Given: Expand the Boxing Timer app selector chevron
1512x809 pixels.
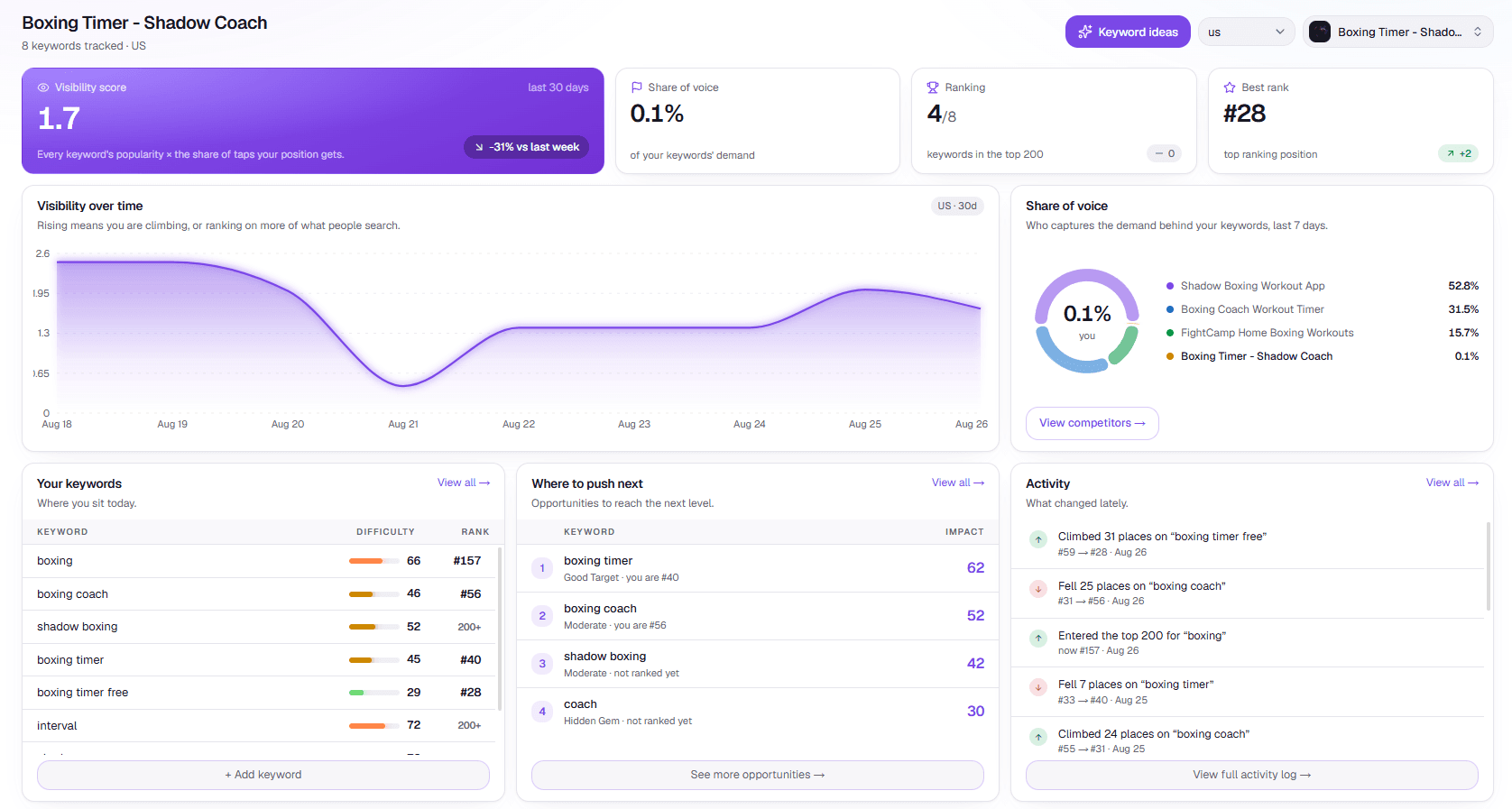Looking at the screenshot, I should (1478, 32).
